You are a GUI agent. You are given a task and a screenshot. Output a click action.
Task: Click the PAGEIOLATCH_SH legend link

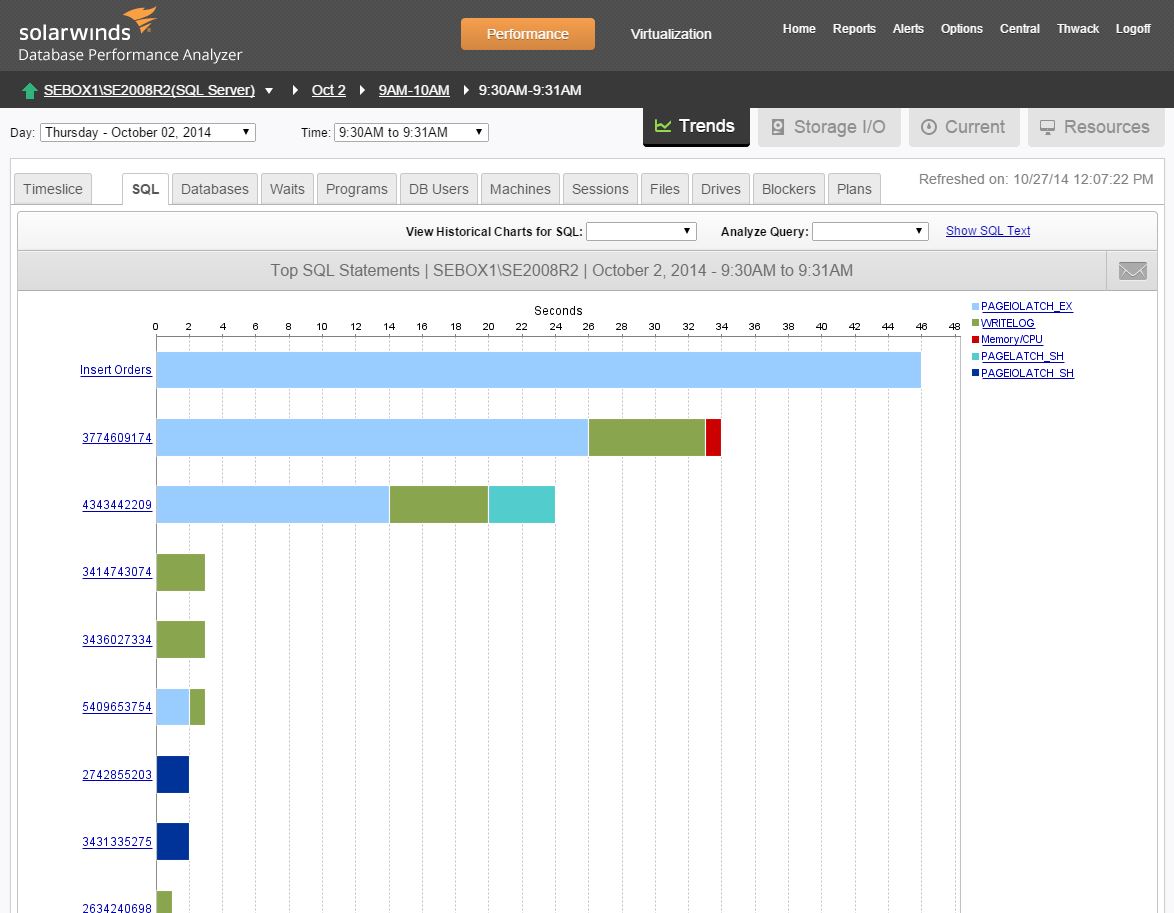click(1027, 373)
